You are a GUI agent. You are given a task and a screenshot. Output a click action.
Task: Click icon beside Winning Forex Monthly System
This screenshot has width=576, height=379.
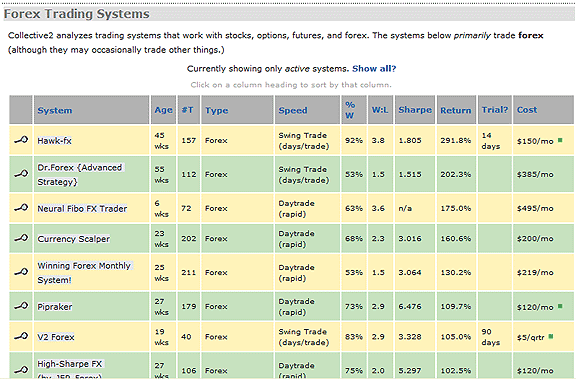(x=21, y=272)
